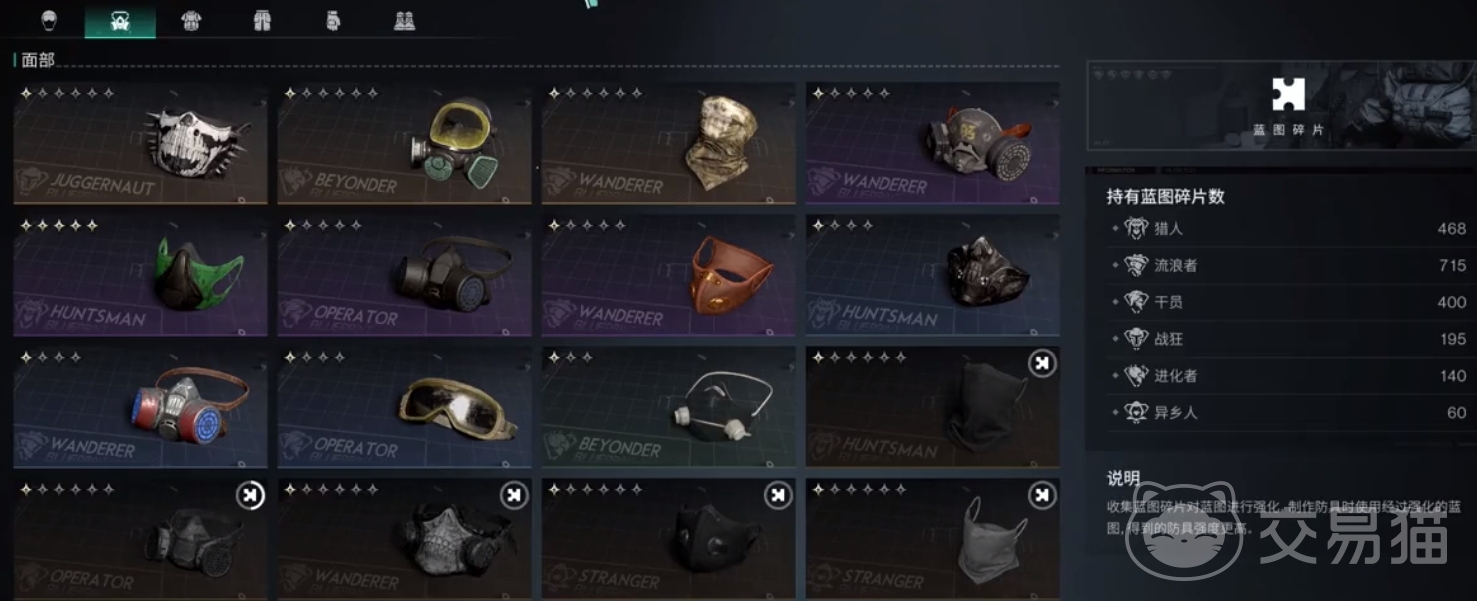Select the Wanderer camo scarf blueprint
Image resolution: width=1477 pixels, height=601 pixels.
[x=668, y=143]
